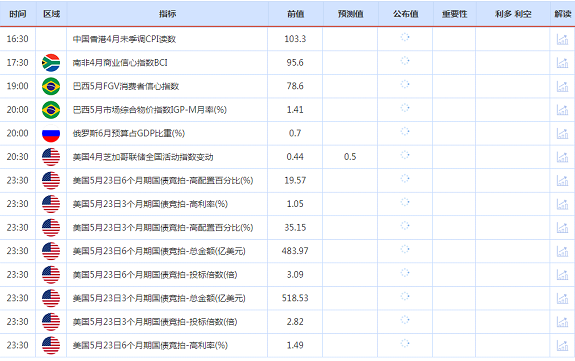Click the US flag in the 20:30 row
This screenshot has height=361, width=575.
tap(51, 157)
